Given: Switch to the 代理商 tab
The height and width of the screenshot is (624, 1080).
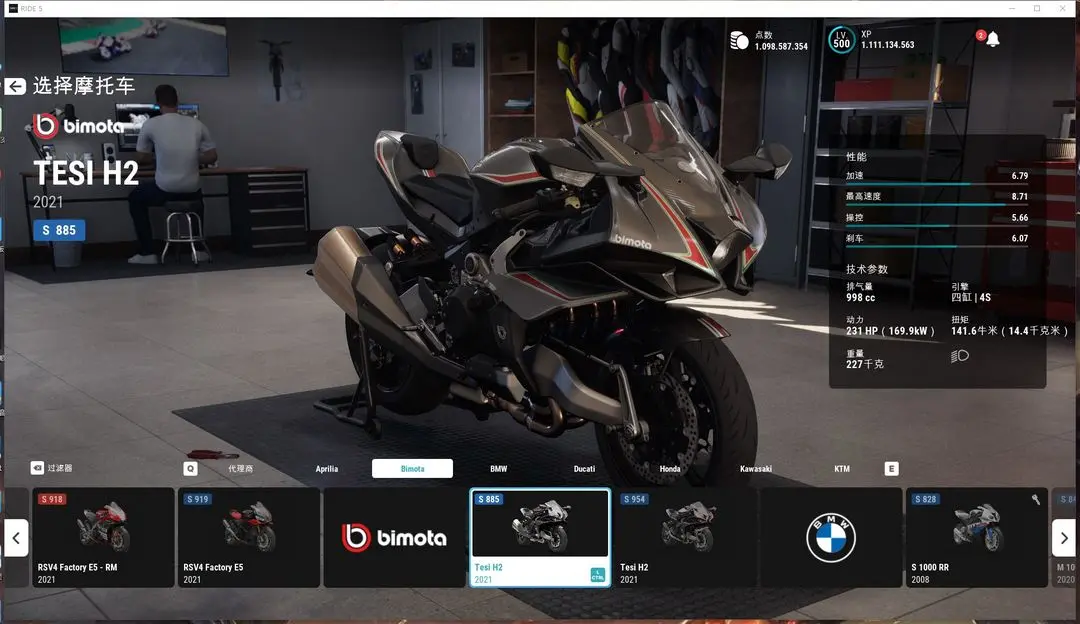Looking at the screenshot, I should (240, 468).
